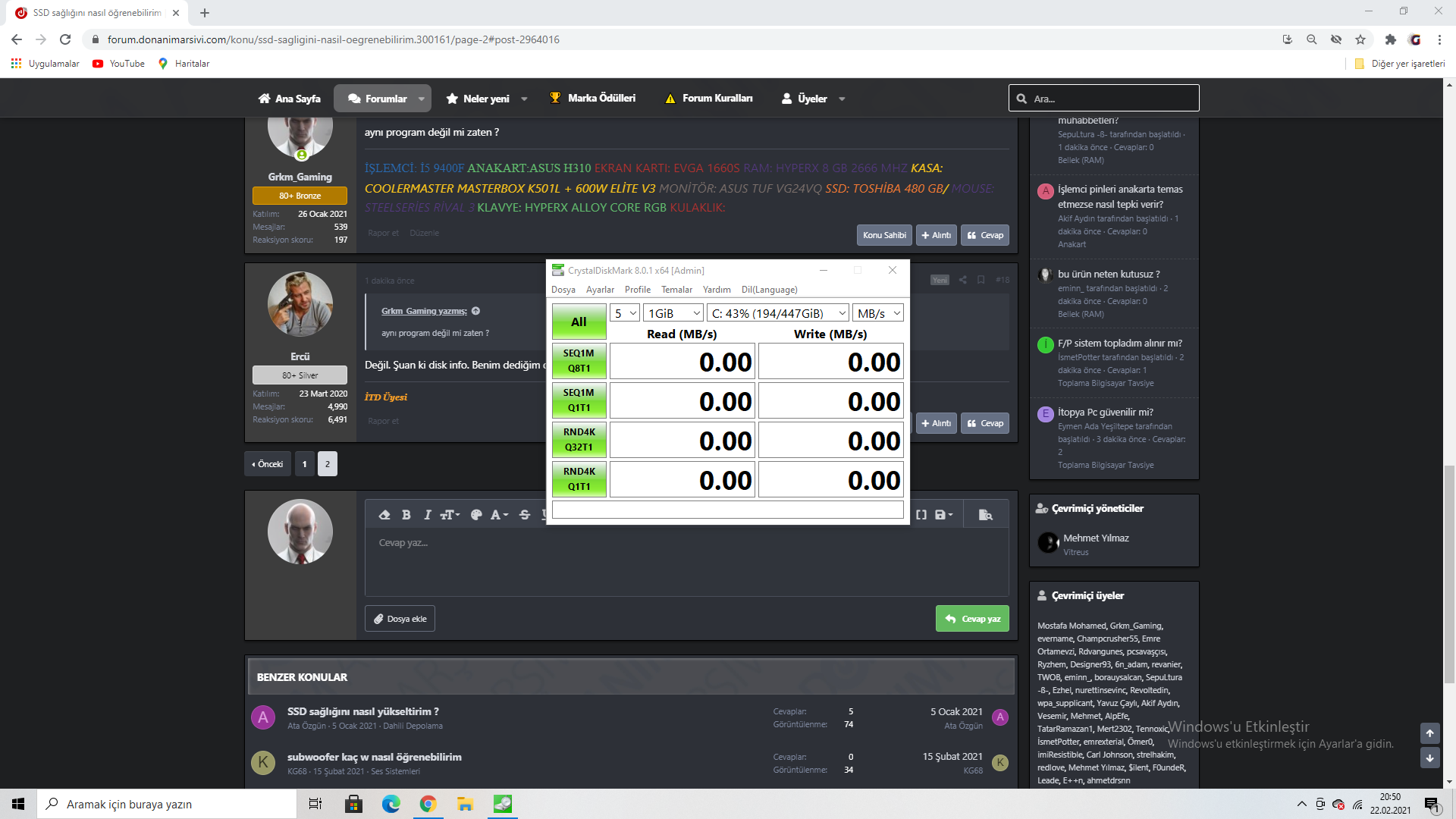Click the preview icon in editor
The image size is (1456, 819).
tap(985, 515)
